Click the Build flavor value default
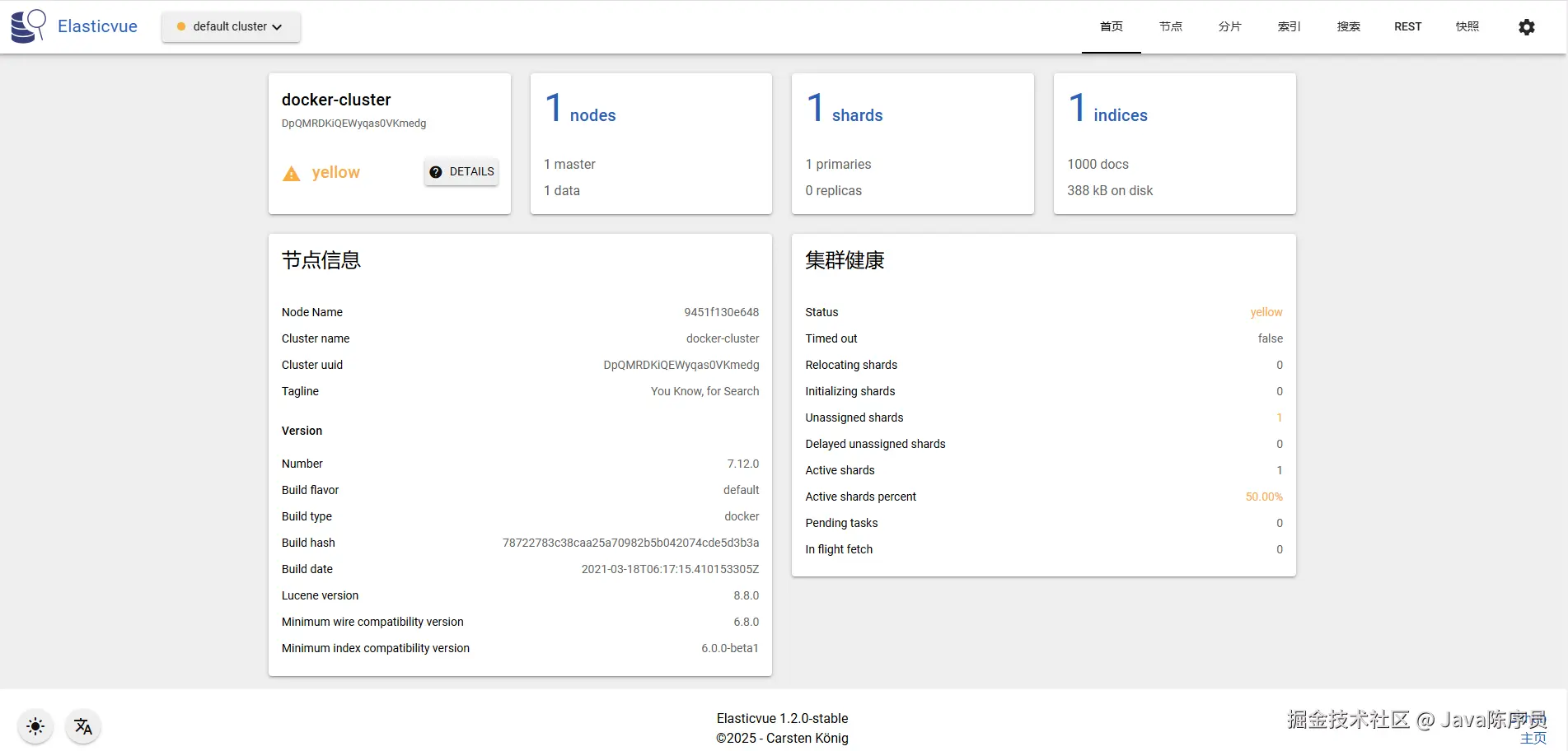This screenshot has width=1568, height=751. click(x=742, y=490)
